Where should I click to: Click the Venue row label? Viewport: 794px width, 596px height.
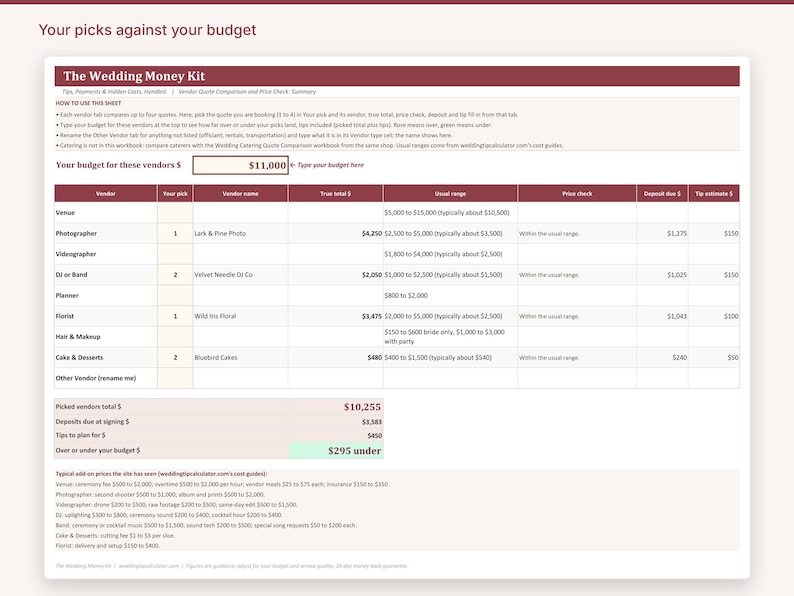65,213
